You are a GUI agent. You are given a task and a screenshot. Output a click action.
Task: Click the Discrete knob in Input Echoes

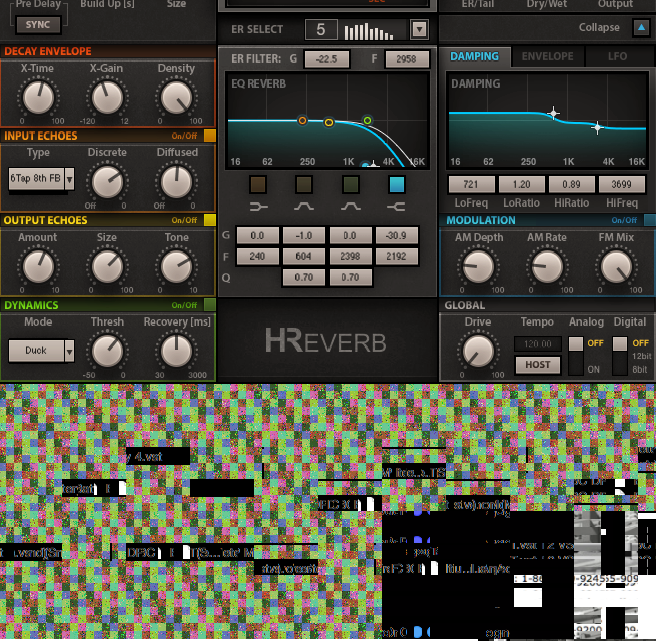(107, 182)
